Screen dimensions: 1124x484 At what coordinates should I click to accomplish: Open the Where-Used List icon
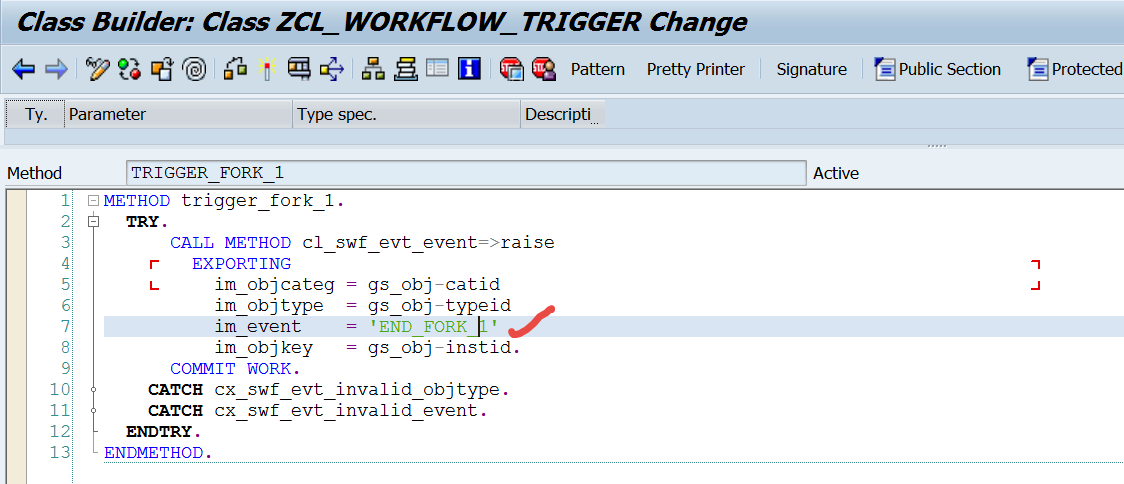coord(299,69)
